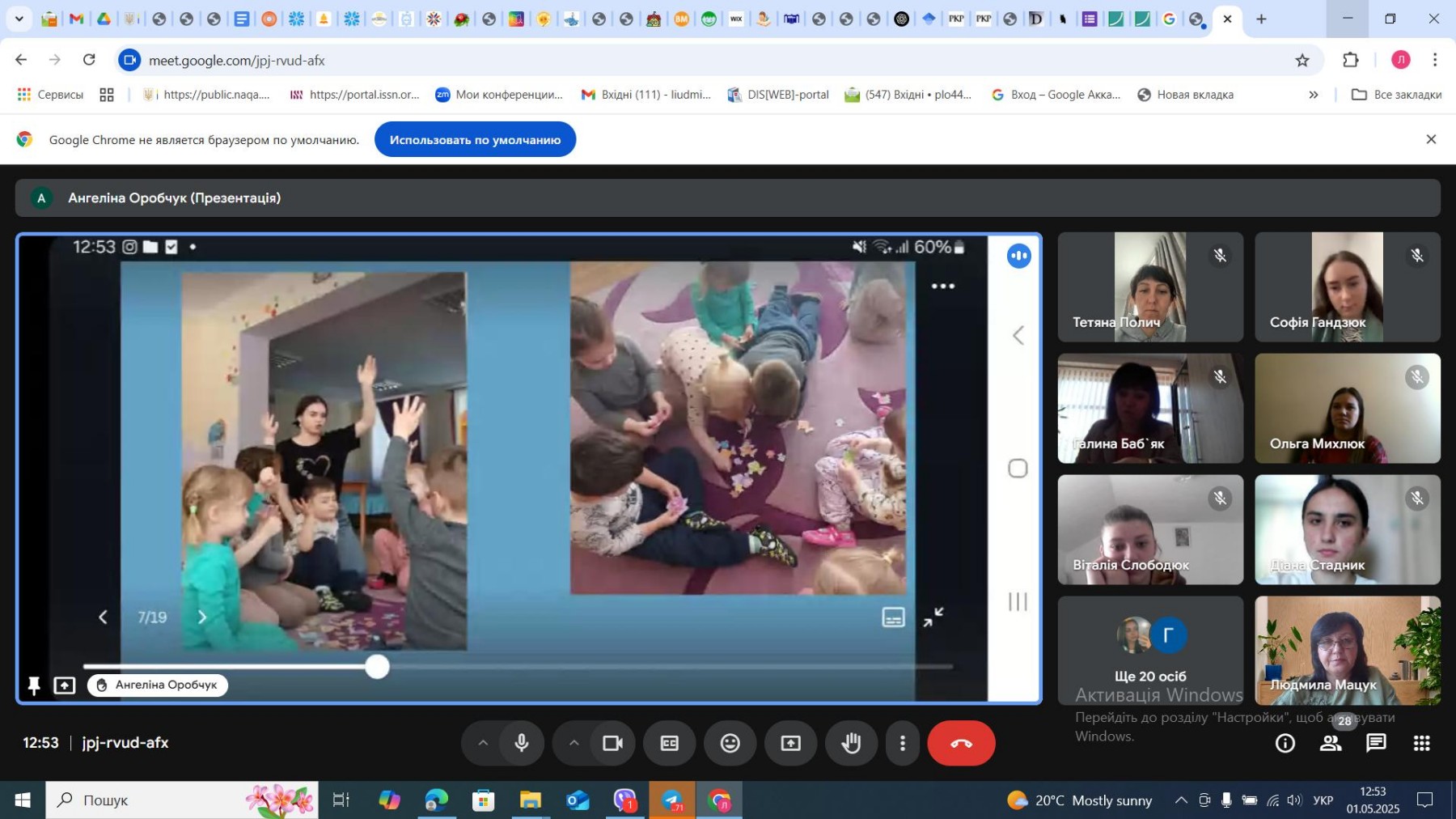The image size is (1456, 819).
Task: Toggle closed captions
Action: 670,743
